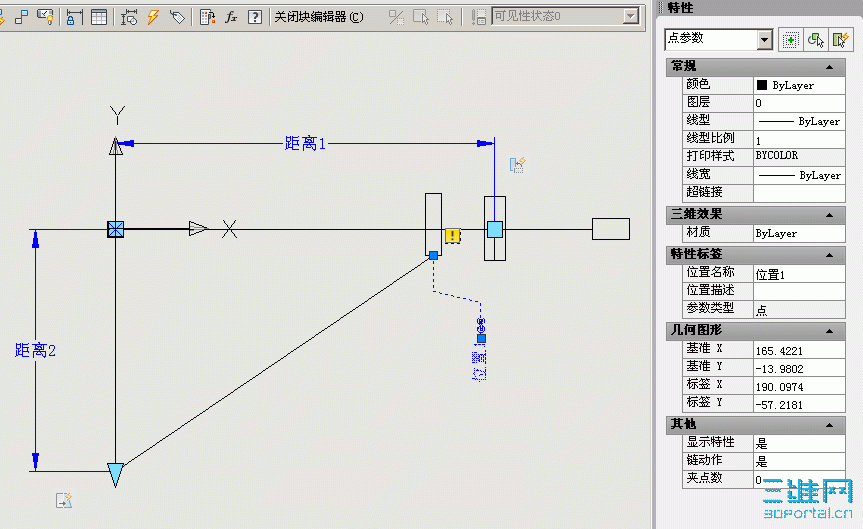The width and height of the screenshot is (863, 529).
Task: Click the visibility mode toolbar icon
Action: tap(396, 17)
